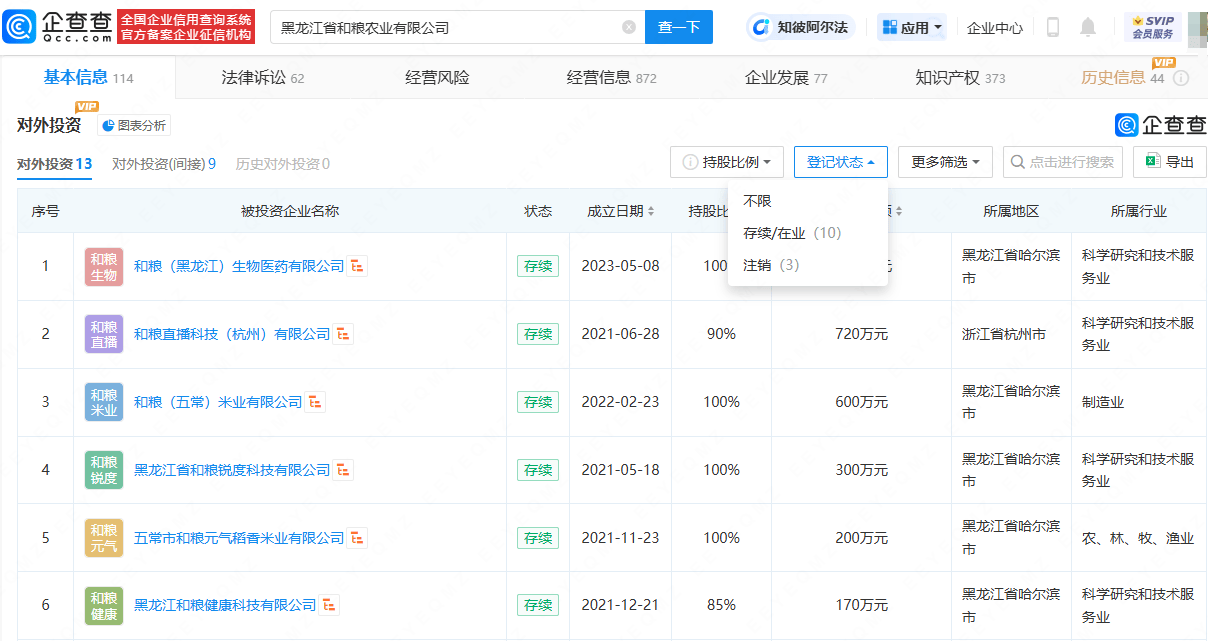
Task: Click 存续 status tag in row 2
Action: 538,334
